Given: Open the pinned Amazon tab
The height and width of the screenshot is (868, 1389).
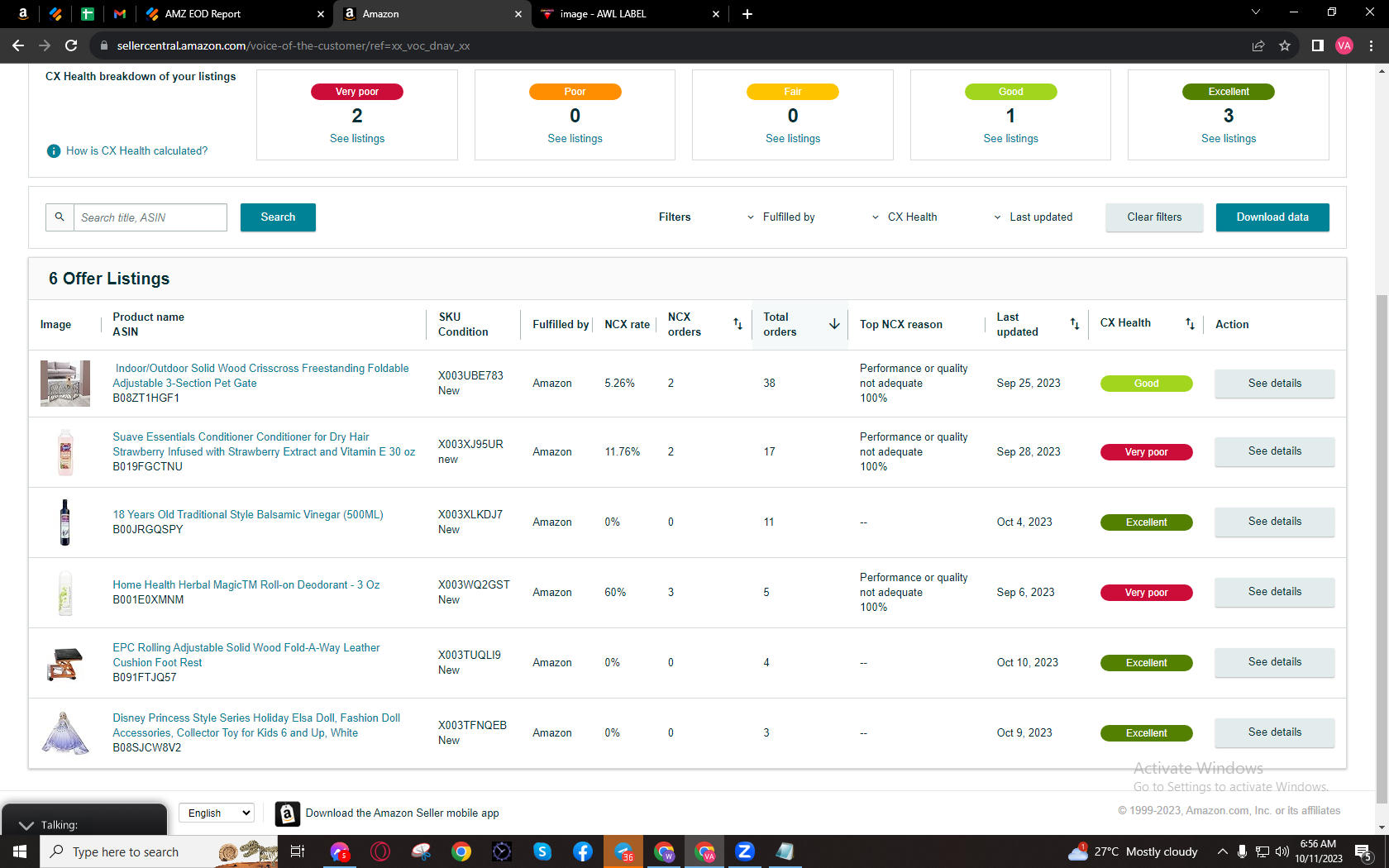Looking at the screenshot, I should pos(23,13).
